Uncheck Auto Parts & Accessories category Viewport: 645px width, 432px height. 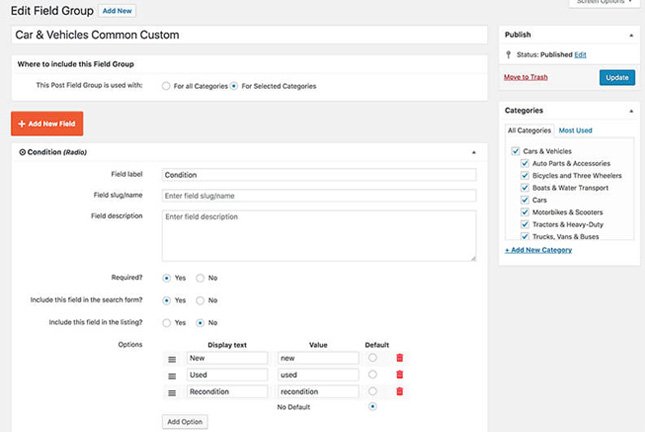[524, 163]
